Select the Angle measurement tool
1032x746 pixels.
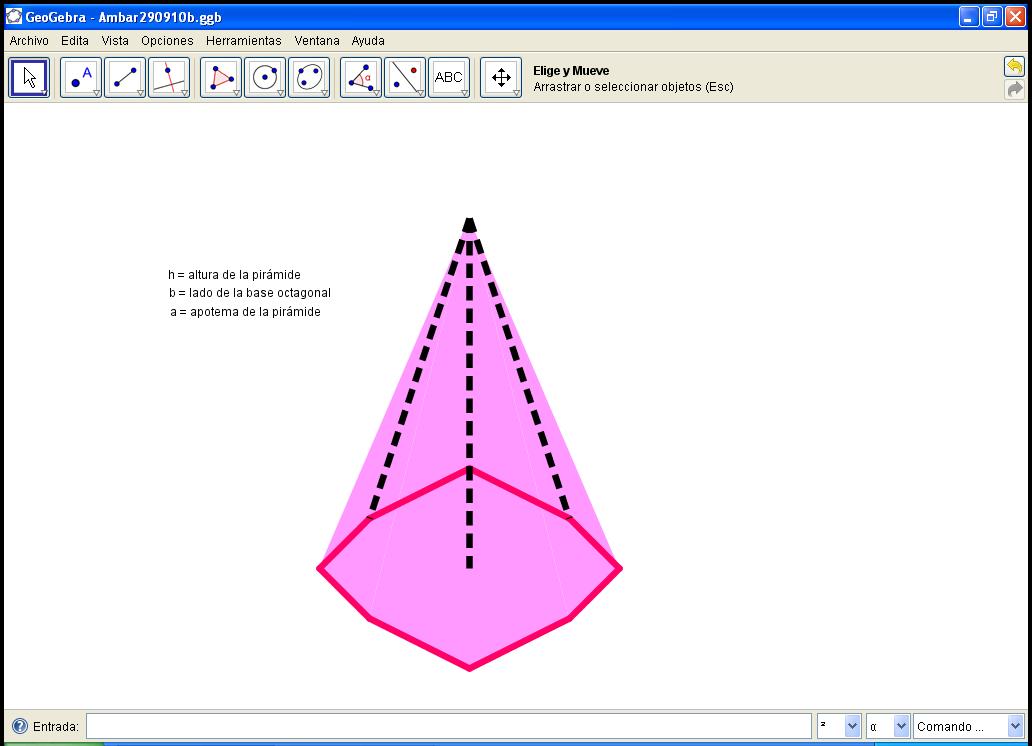pos(360,77)
